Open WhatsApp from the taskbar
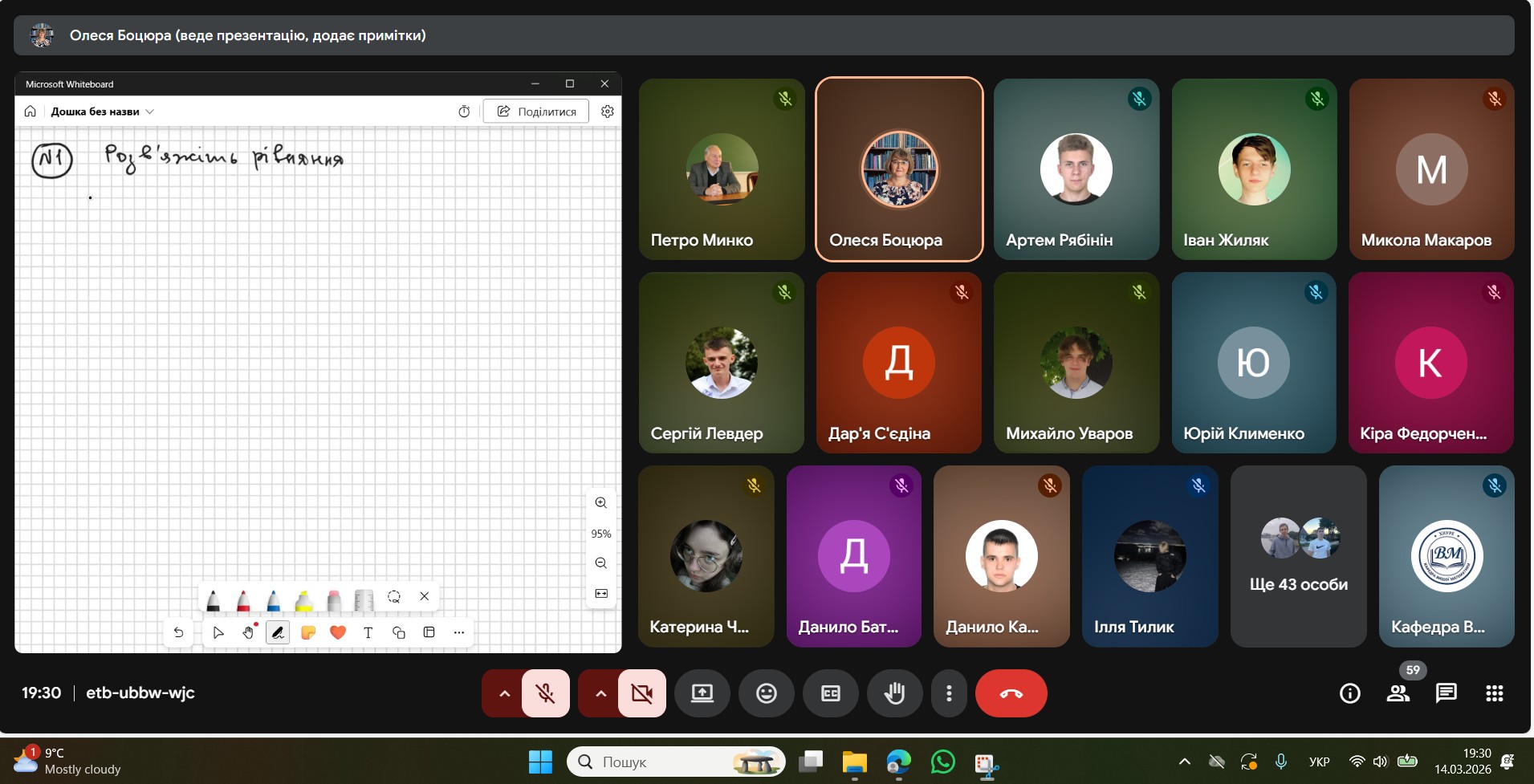The height and width of the screenshot is (784, 1534). click(x=942, y=762)
